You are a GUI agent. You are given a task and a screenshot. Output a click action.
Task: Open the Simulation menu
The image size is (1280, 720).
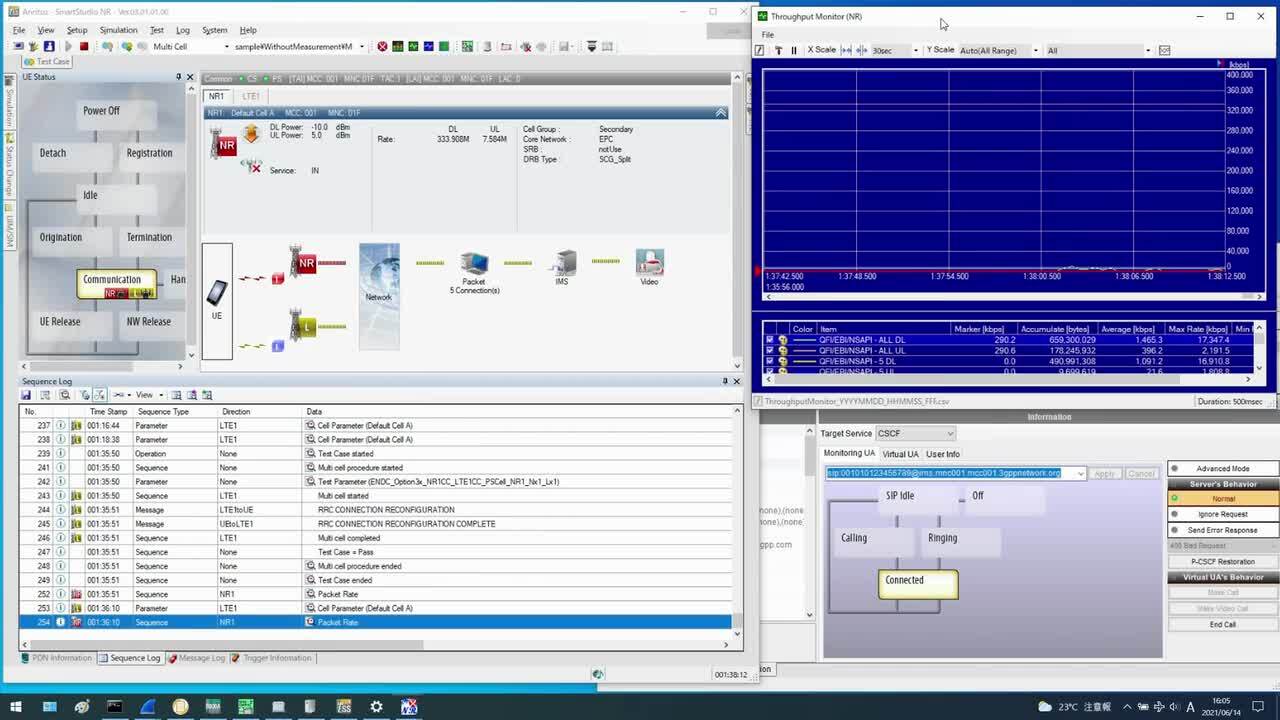[118, 30]
